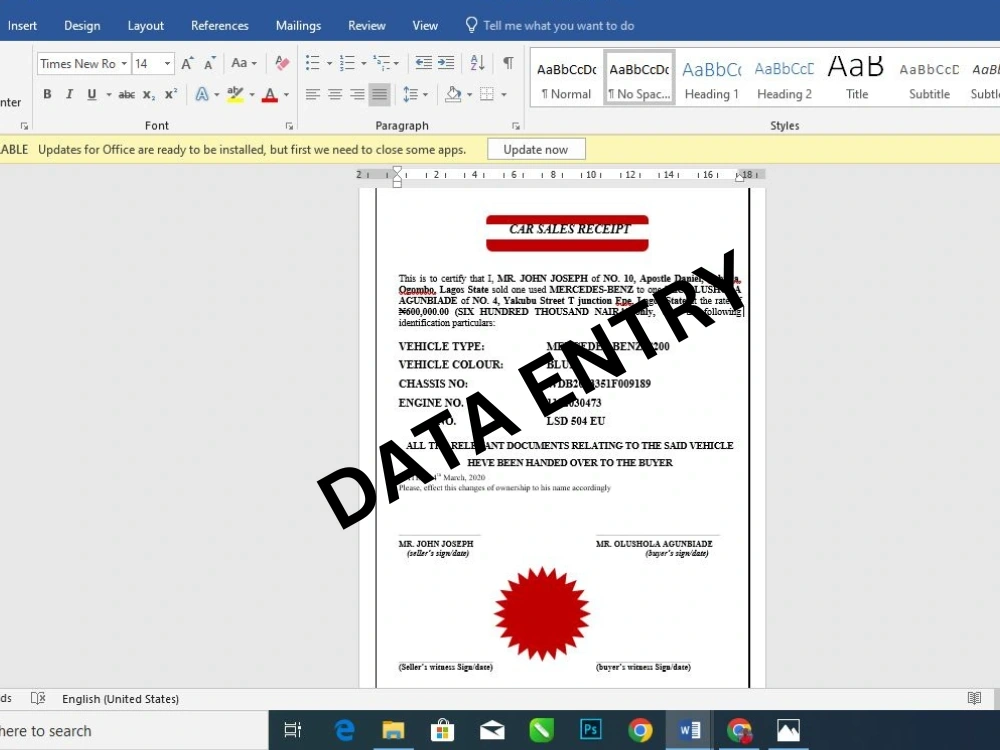
Task: Click the Read Mode view icon
Action: click(x=974, y=698)
